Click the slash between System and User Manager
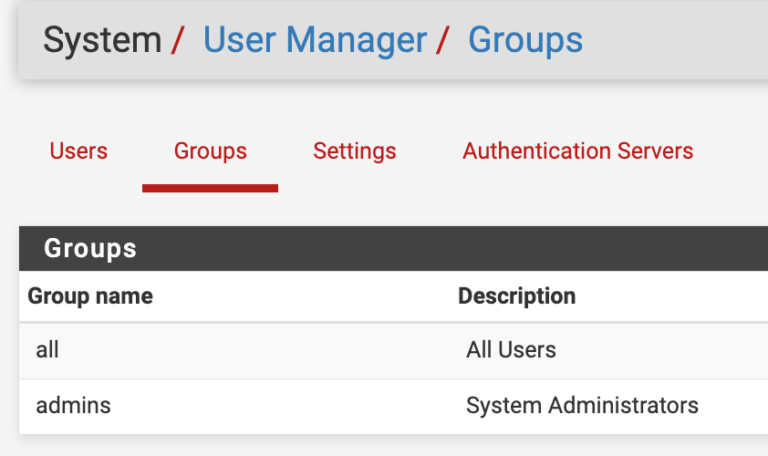768x456 pixels. [178, 40]
